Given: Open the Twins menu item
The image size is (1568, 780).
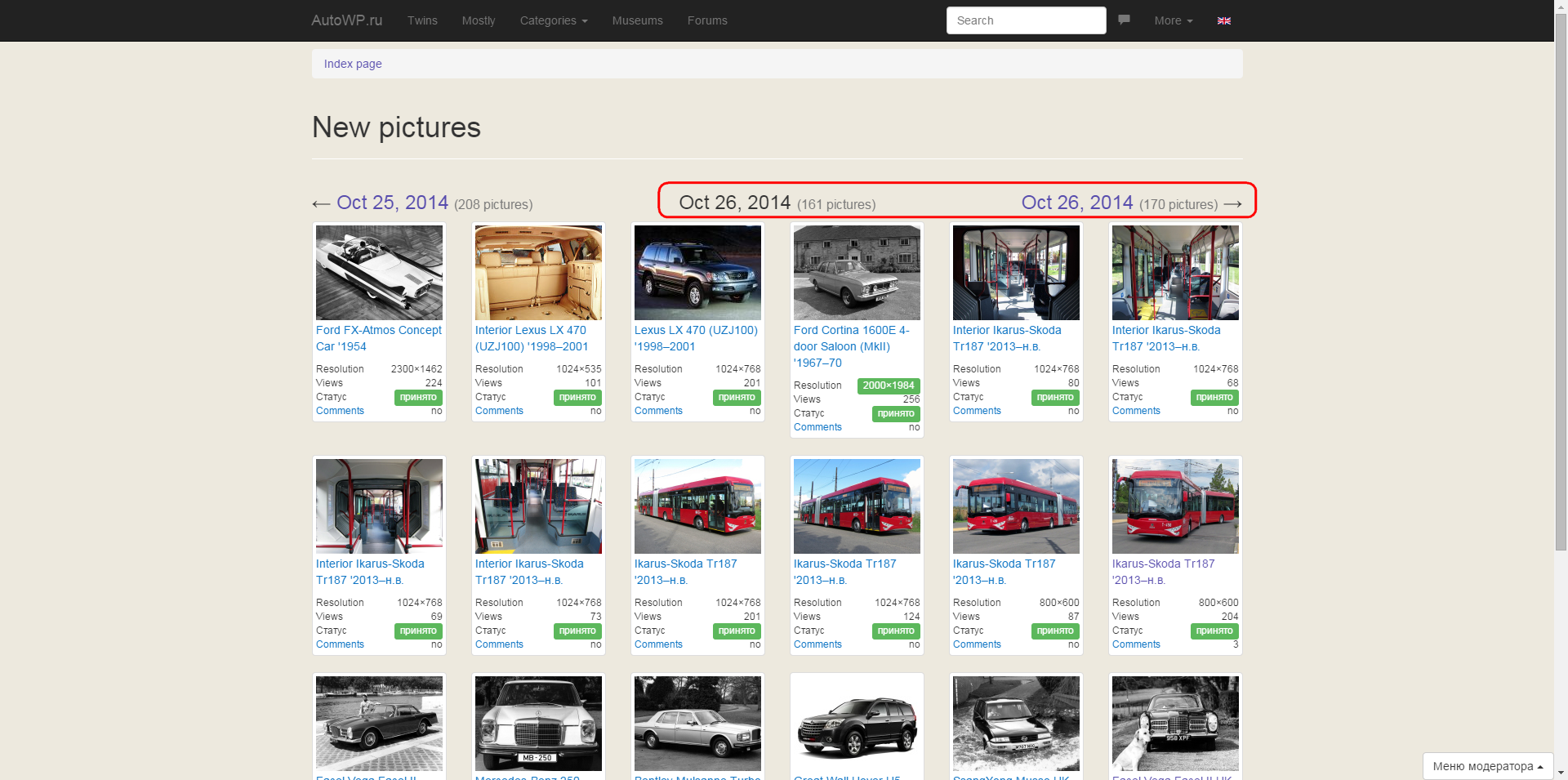Looking at the screenshot, I should pyautogui.click(x=422, y=20).
